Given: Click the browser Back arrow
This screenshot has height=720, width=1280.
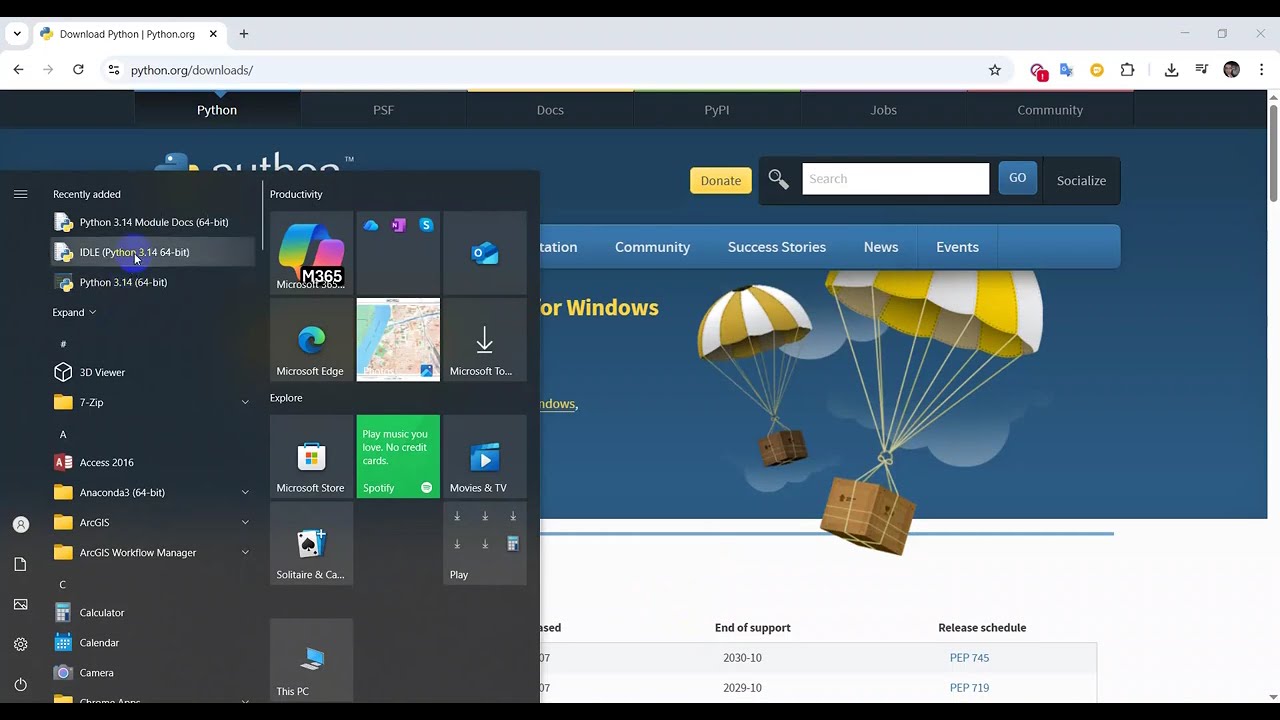Looking at the screenshot, I should click(x=18, y=70).
